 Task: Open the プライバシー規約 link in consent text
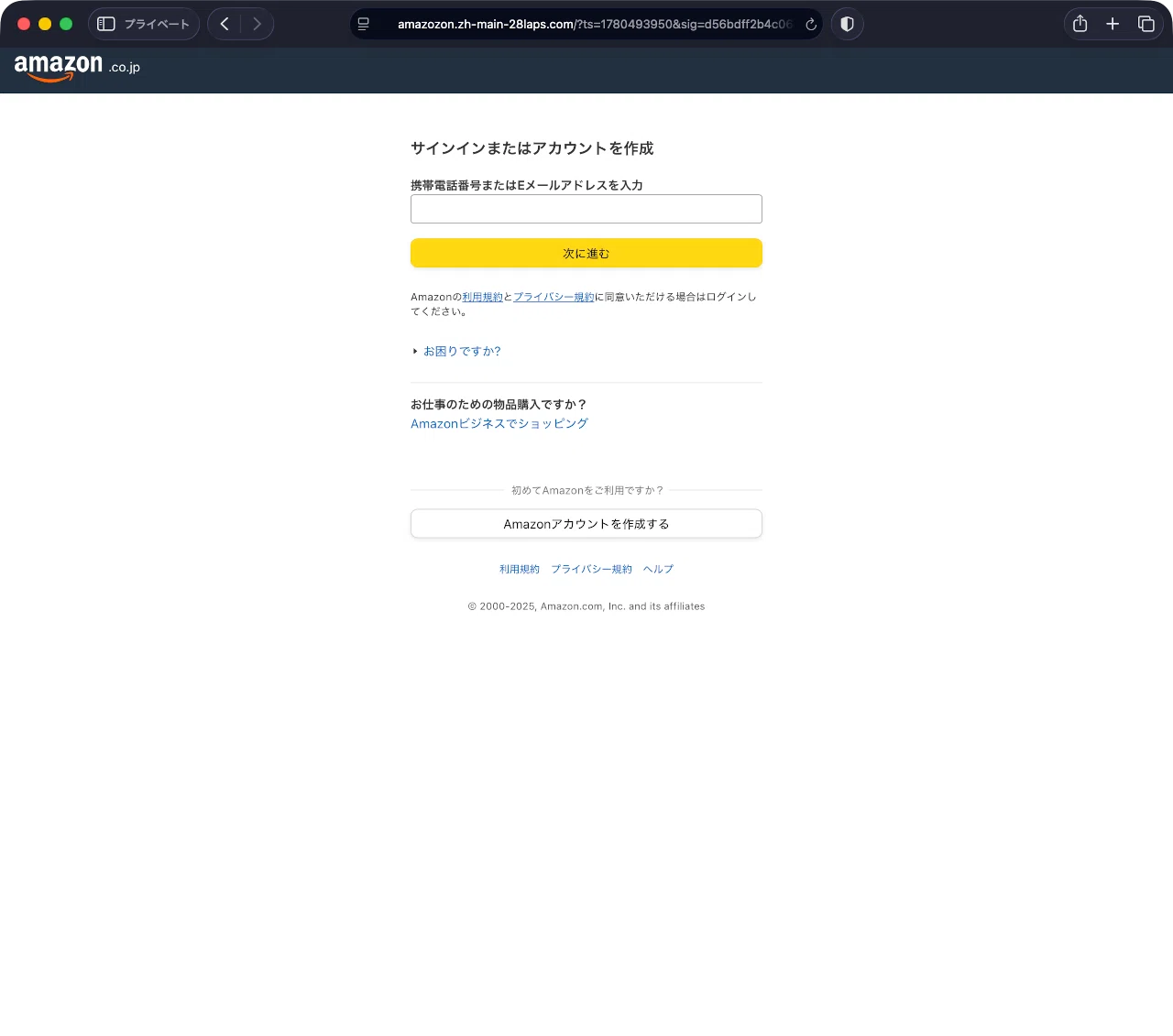coord(554,297)
